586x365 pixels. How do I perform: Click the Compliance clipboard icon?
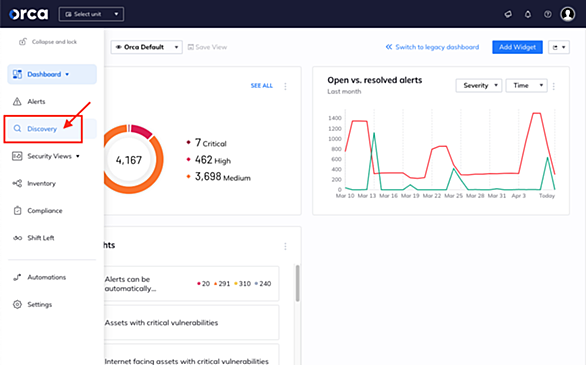click(x=17, y=210)
